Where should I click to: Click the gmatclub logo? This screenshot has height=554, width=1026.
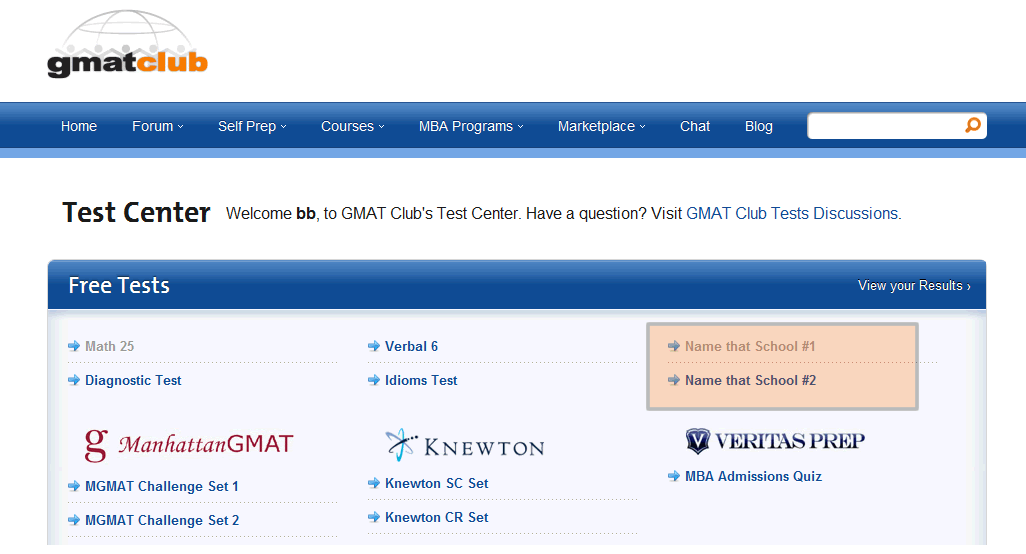pyautogui.click(x=128, y=44)
